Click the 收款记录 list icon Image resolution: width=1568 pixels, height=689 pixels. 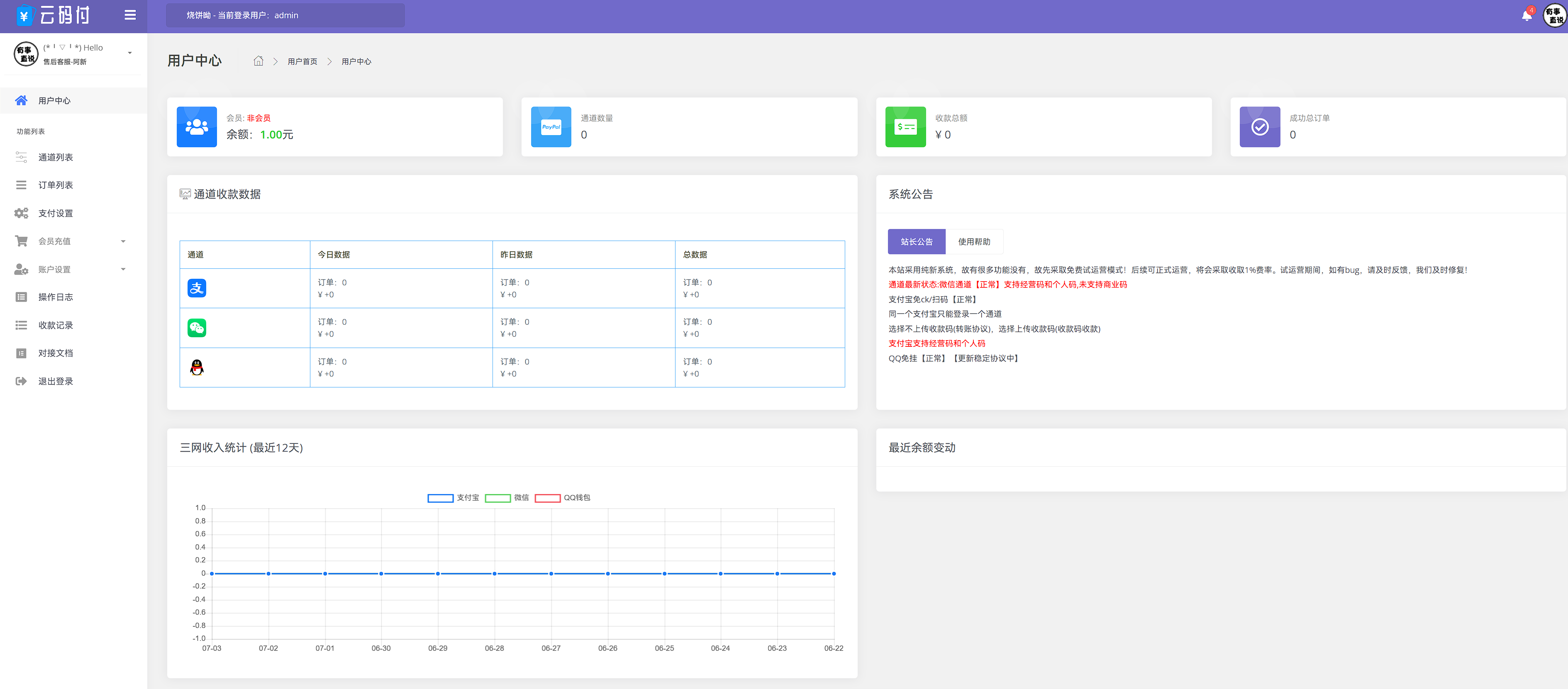pyautogui.click(x=21, y=325)
